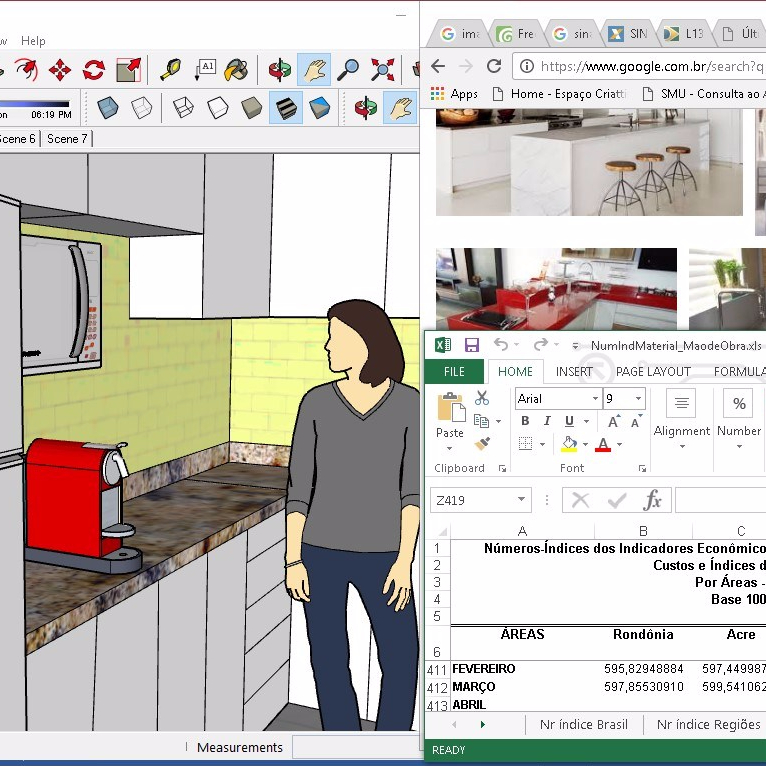Open the PAGE LAYOUT ribbon tab

tap(653, 371)
